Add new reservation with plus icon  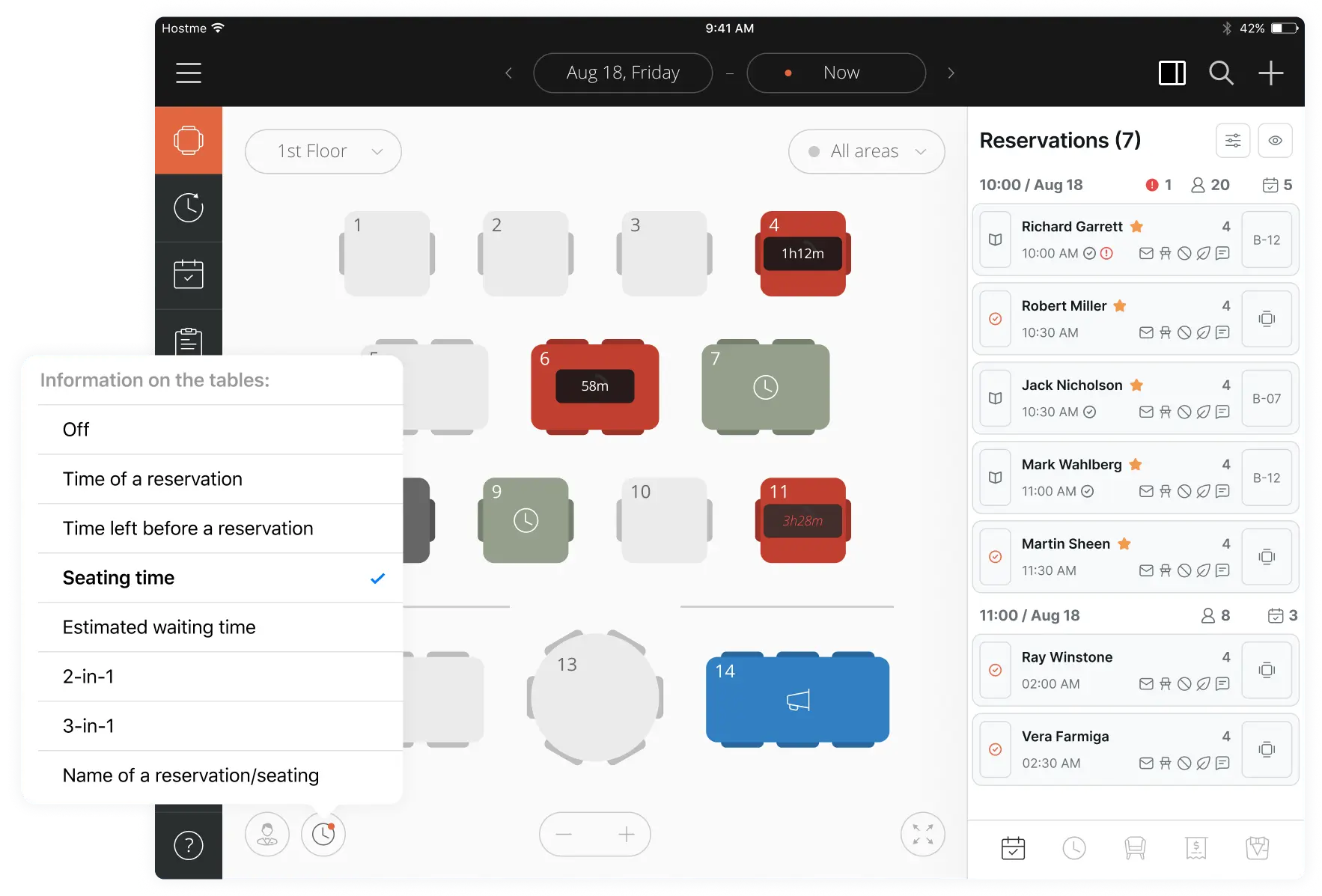tap(1270, 73)
